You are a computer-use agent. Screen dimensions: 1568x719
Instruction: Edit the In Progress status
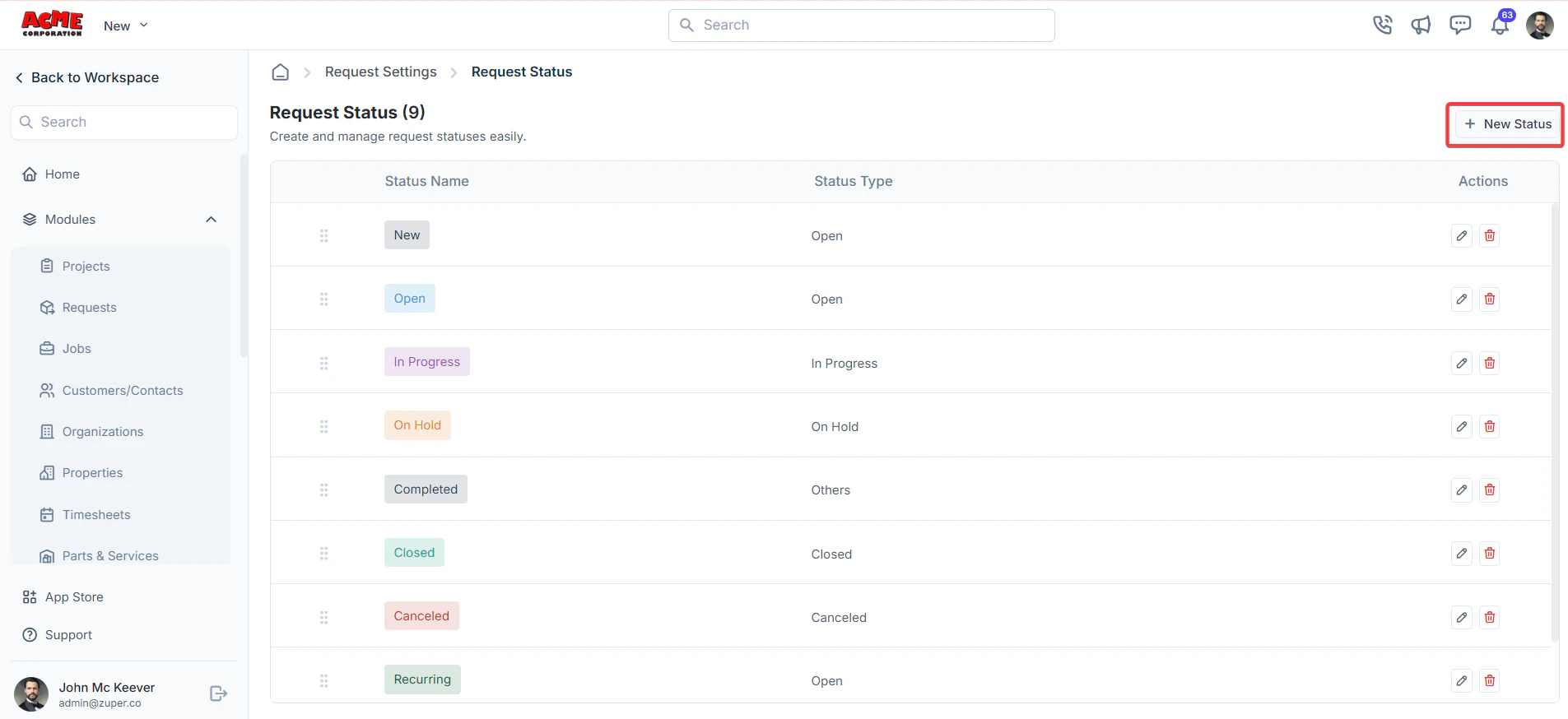(x=1462, y=363)
